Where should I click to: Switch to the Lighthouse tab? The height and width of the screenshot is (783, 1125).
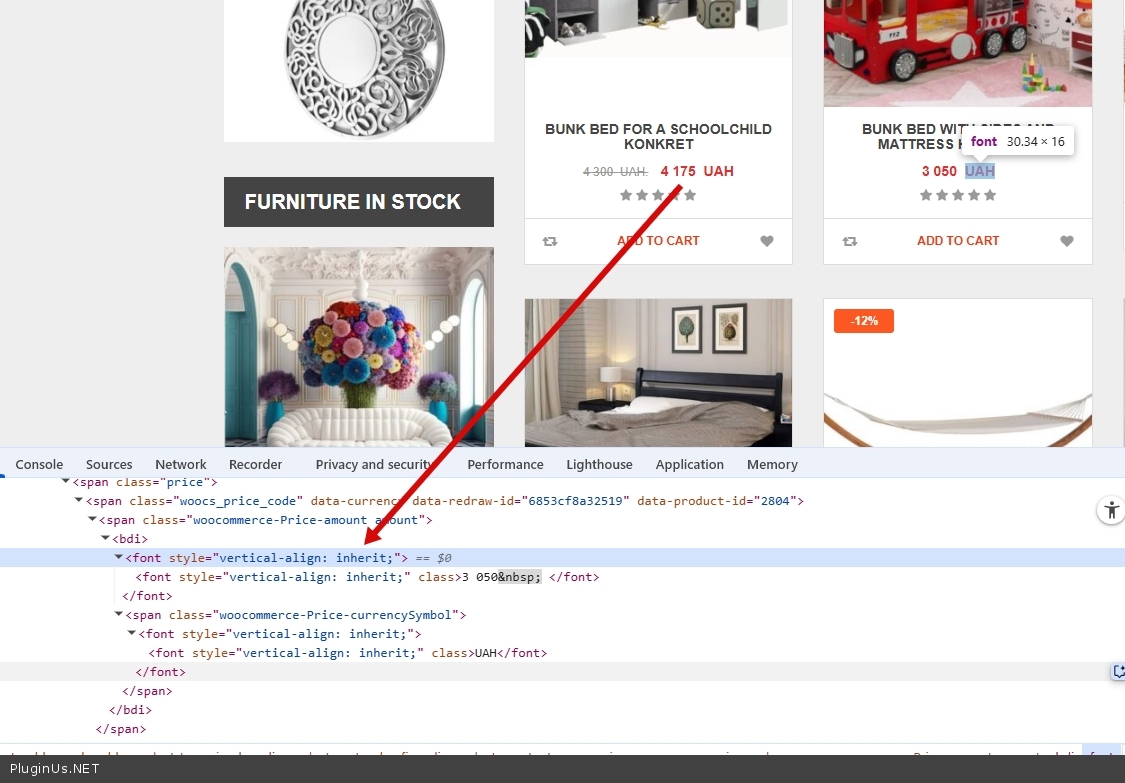pyautogui.click(x=599, y=464)
